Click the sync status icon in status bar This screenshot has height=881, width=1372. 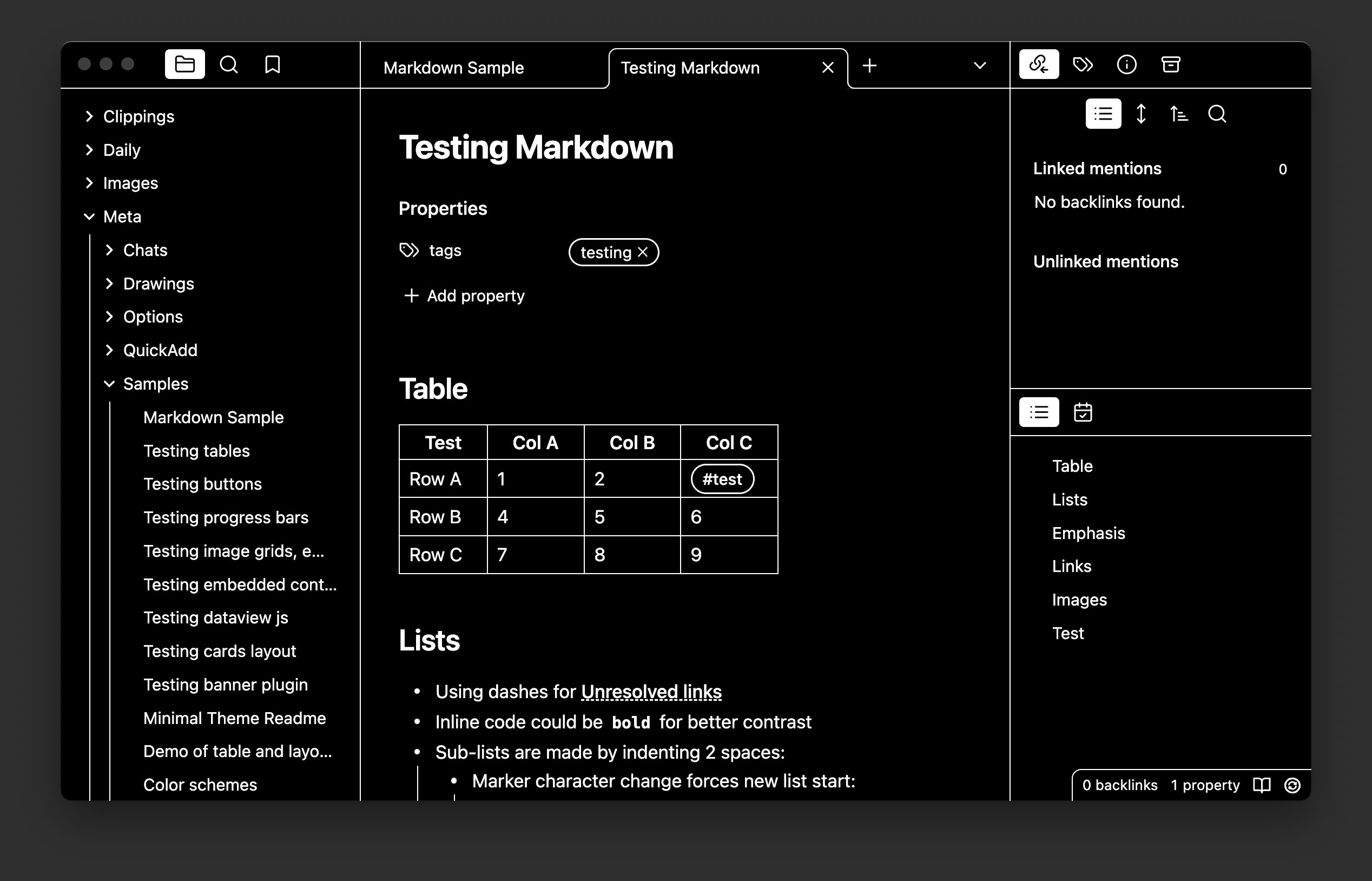coord(1292,785)
